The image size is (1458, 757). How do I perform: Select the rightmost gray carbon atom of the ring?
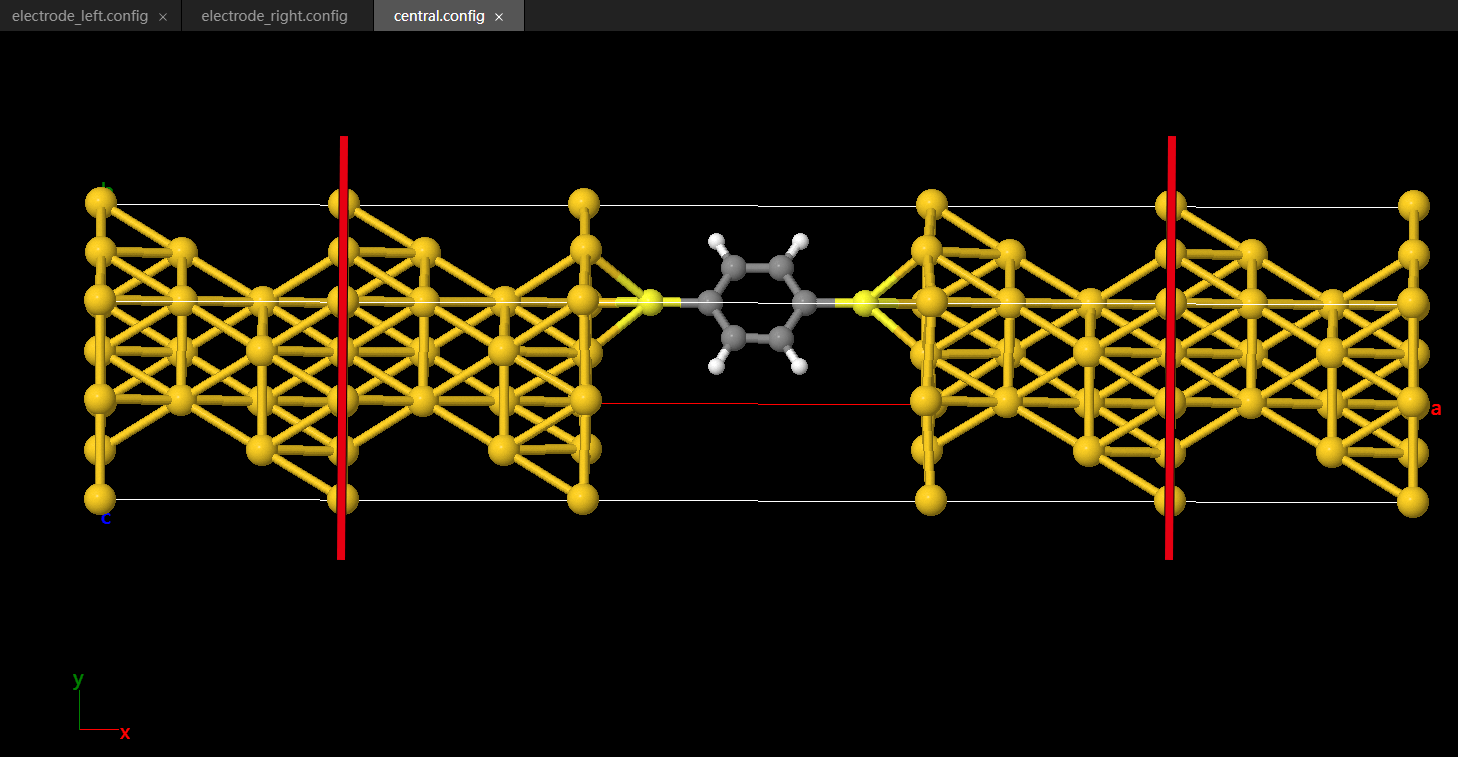[x=804, y=301]
